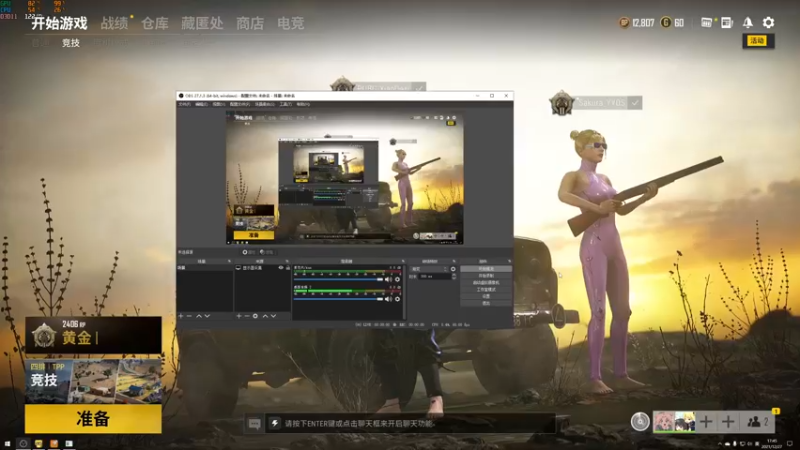Open Windows Start button
Image resolution: width=800 pixels, height=450 pixels.
7,444
